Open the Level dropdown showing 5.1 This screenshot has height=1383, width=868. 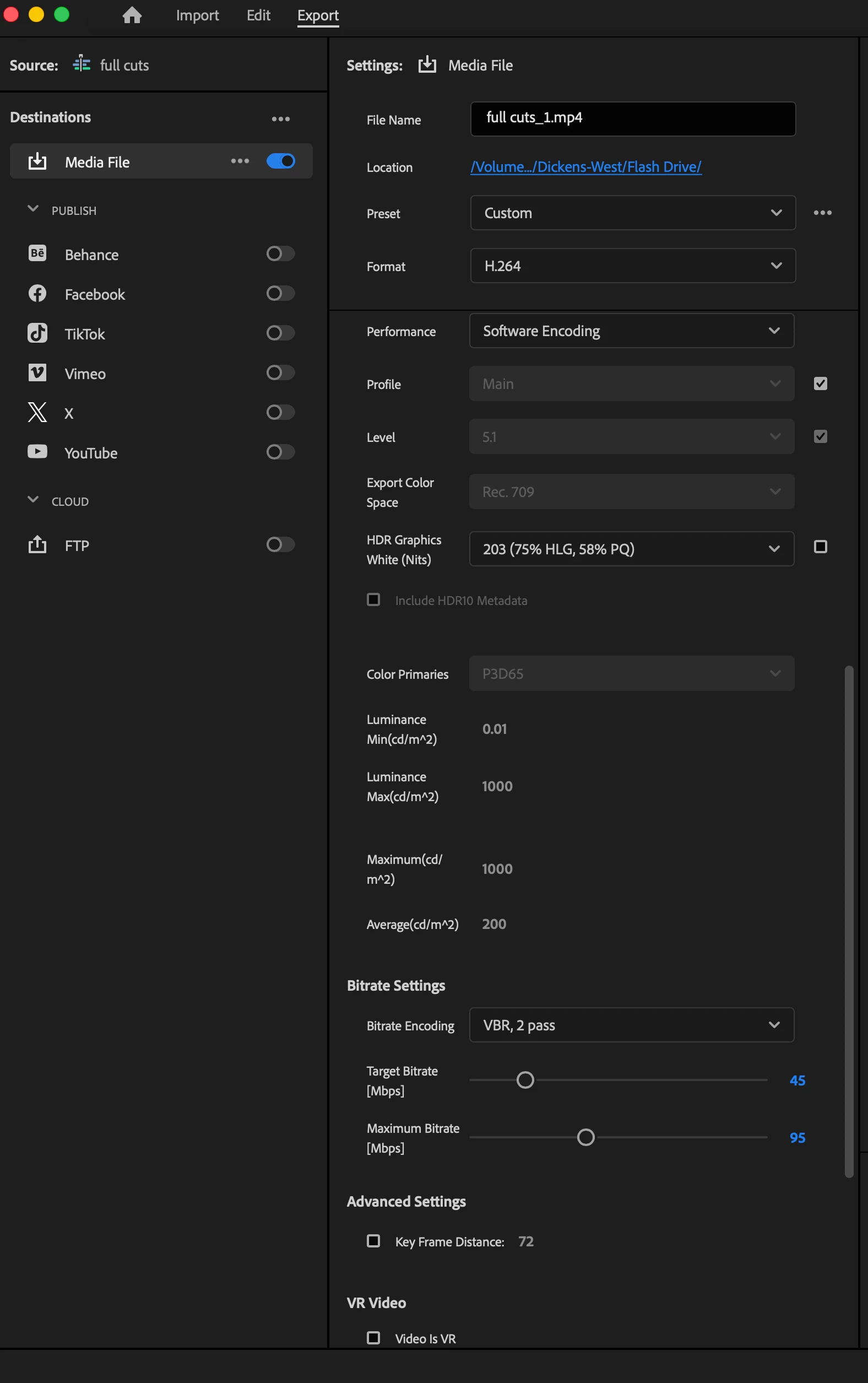point(632,436)
